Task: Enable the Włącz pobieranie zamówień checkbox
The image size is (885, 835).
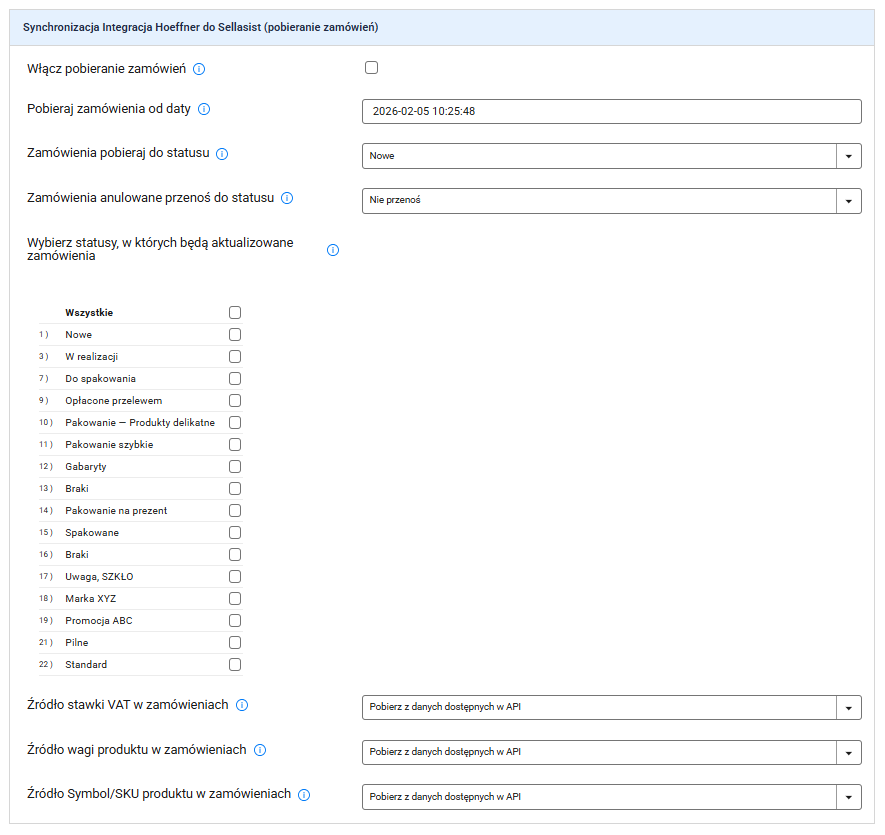Action: [x=371, y=68]
